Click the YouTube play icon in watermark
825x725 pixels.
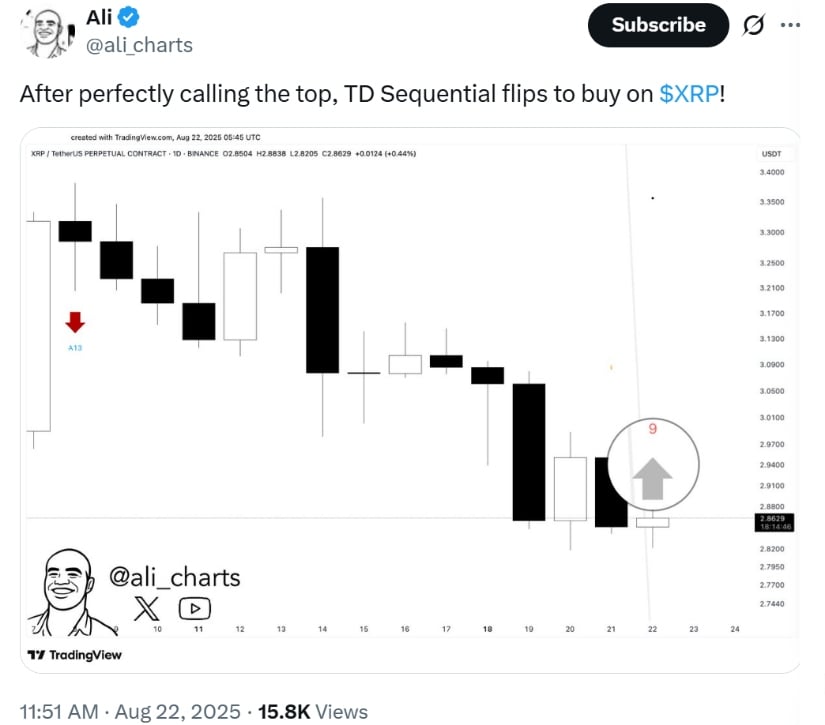pyautogui.click(x=195, y=609)
